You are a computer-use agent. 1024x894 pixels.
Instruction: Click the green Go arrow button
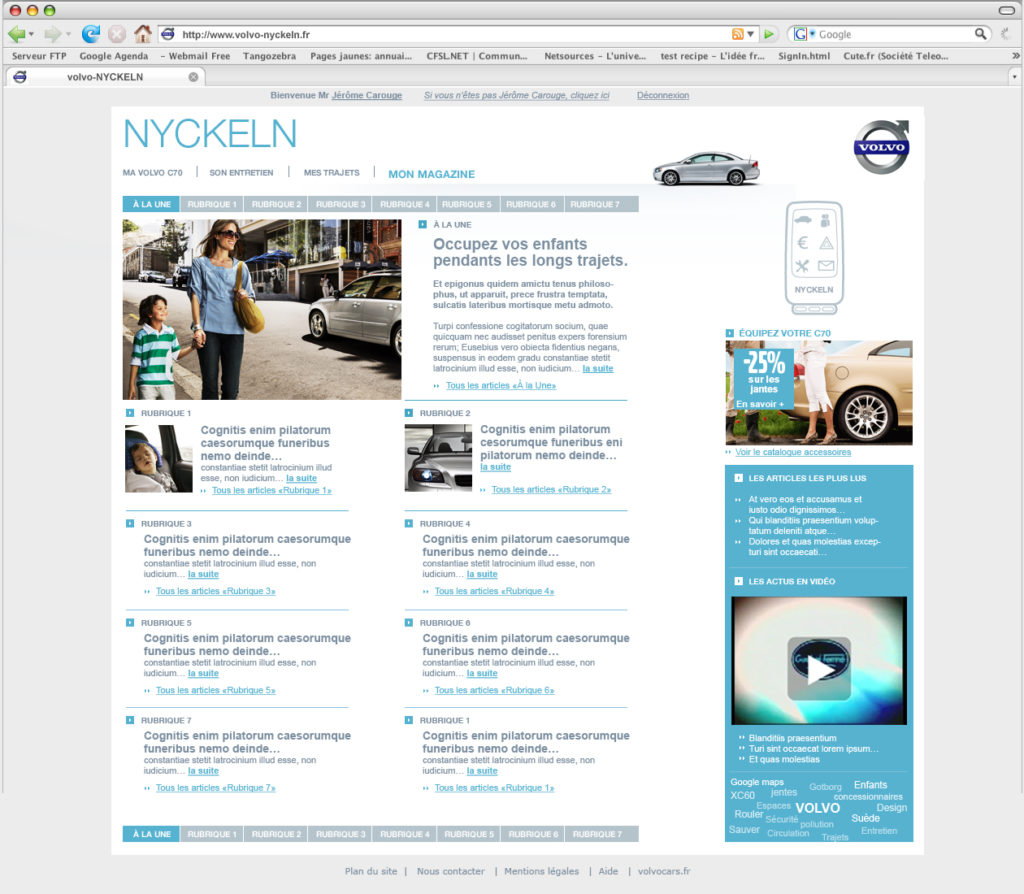point(769,34)
